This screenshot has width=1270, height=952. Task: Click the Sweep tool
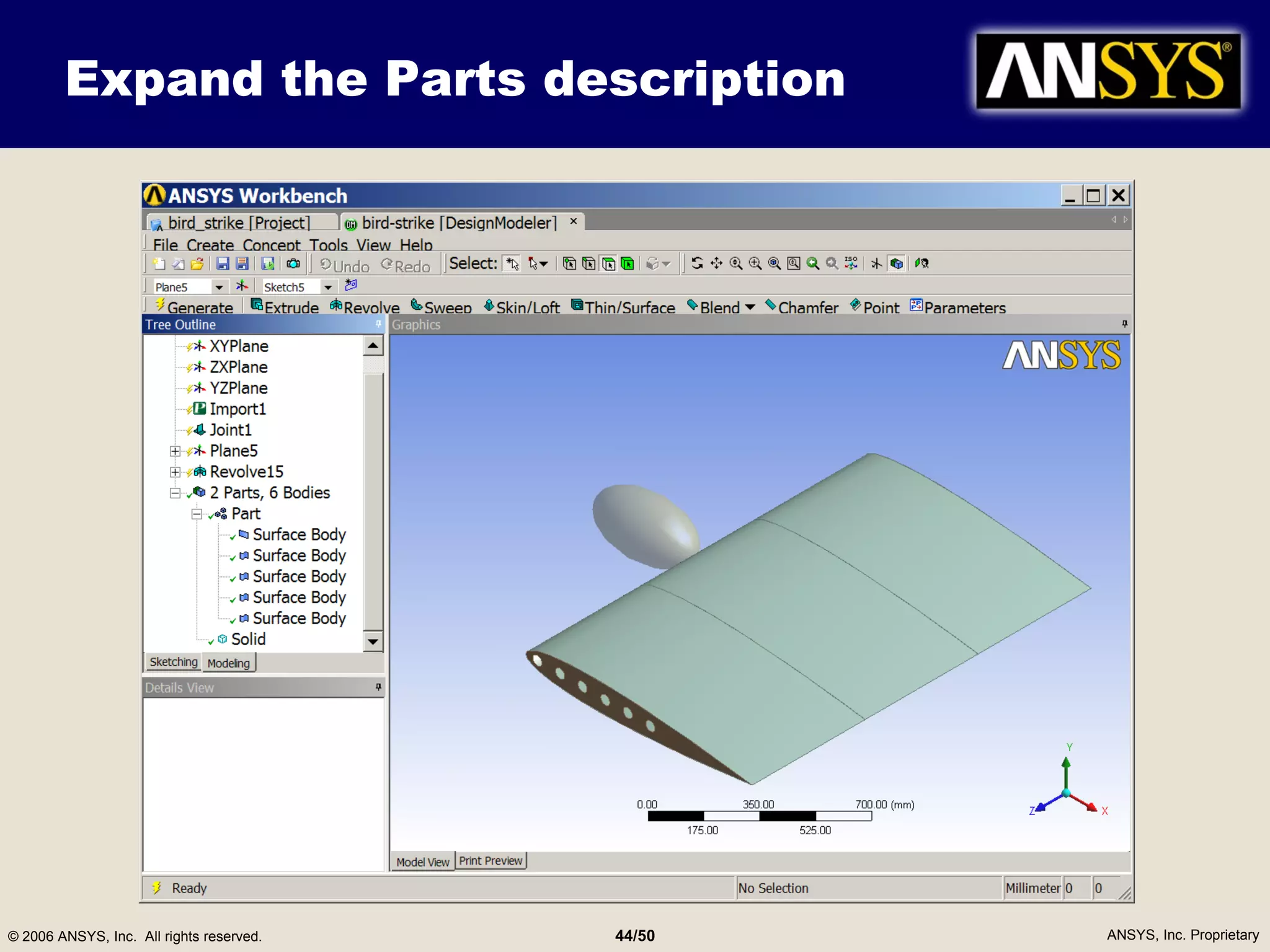click(441, 306)
